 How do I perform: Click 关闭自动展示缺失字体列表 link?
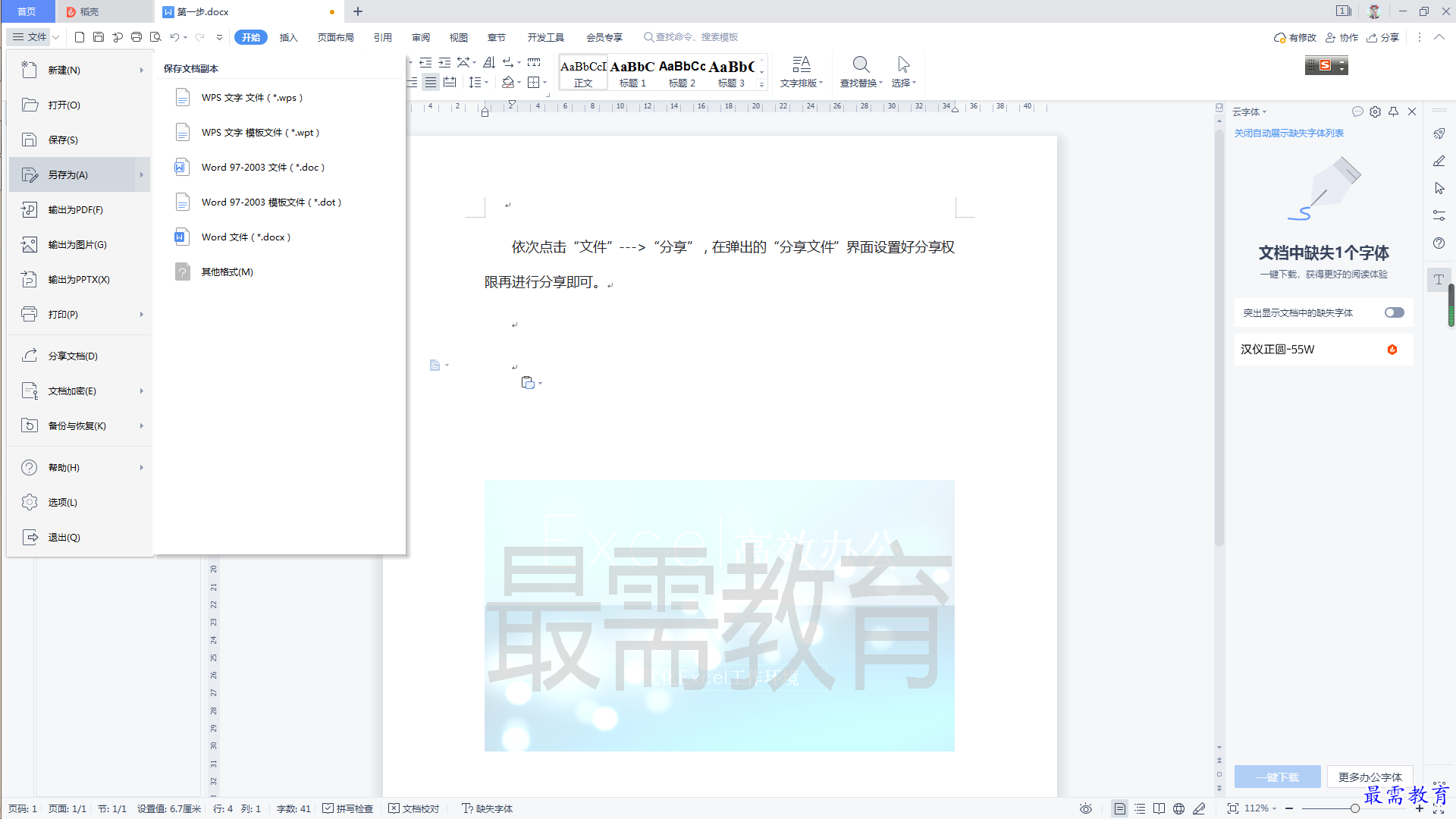click(x=1288, y=133)
